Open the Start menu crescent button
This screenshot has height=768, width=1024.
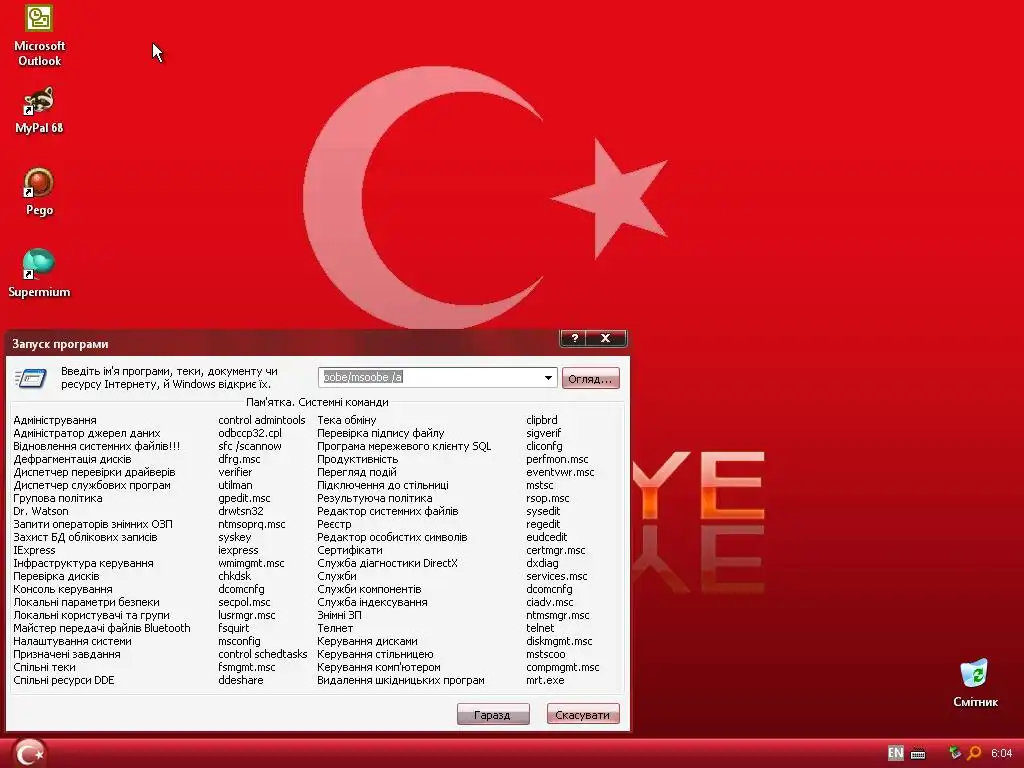tap(29, 753)
